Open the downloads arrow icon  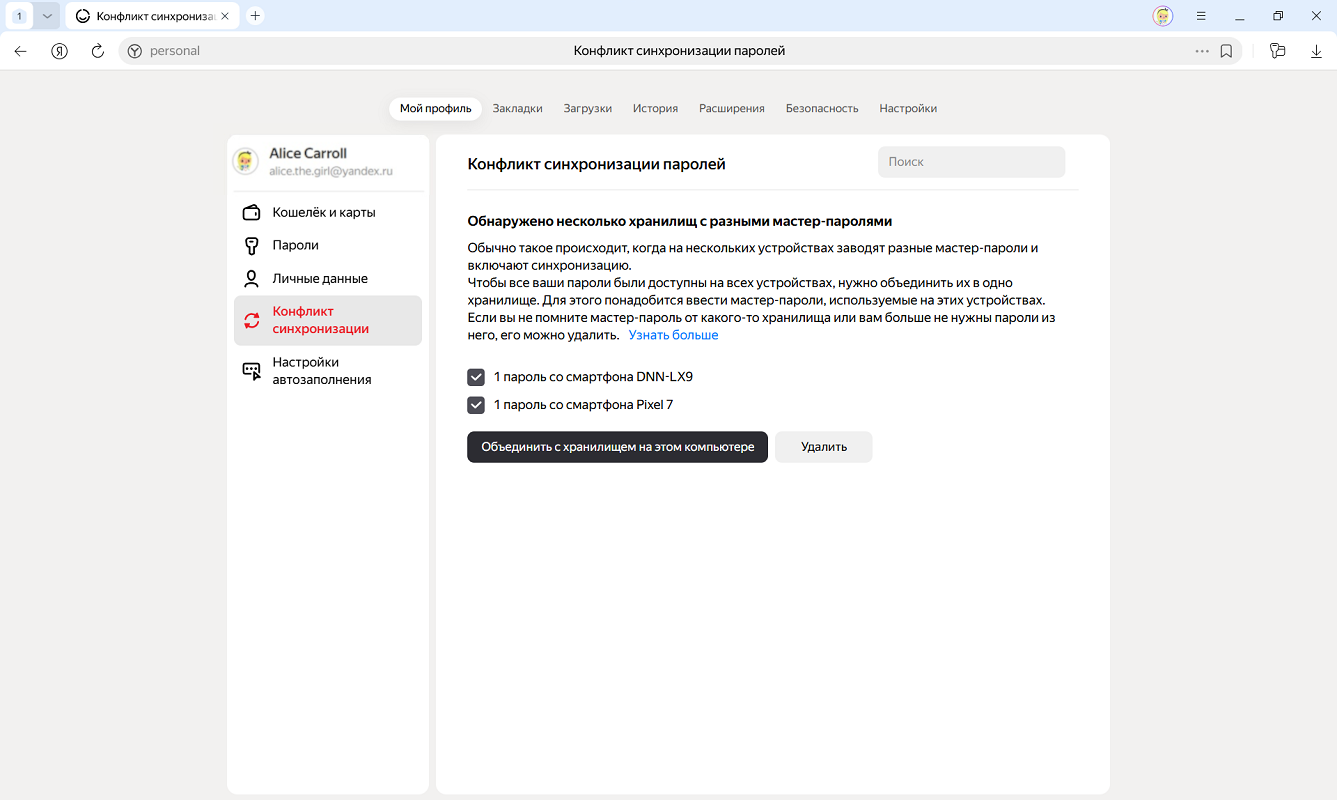click(x=1315, y=51)
